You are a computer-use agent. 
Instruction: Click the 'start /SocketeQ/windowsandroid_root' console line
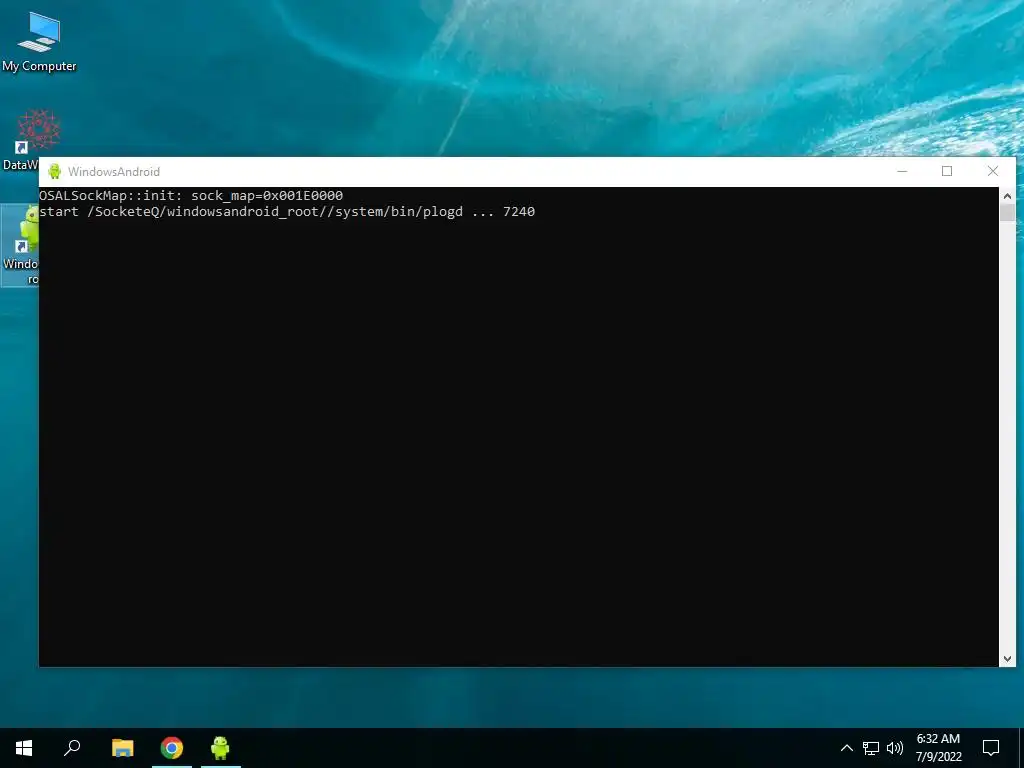tap(287, 212)
